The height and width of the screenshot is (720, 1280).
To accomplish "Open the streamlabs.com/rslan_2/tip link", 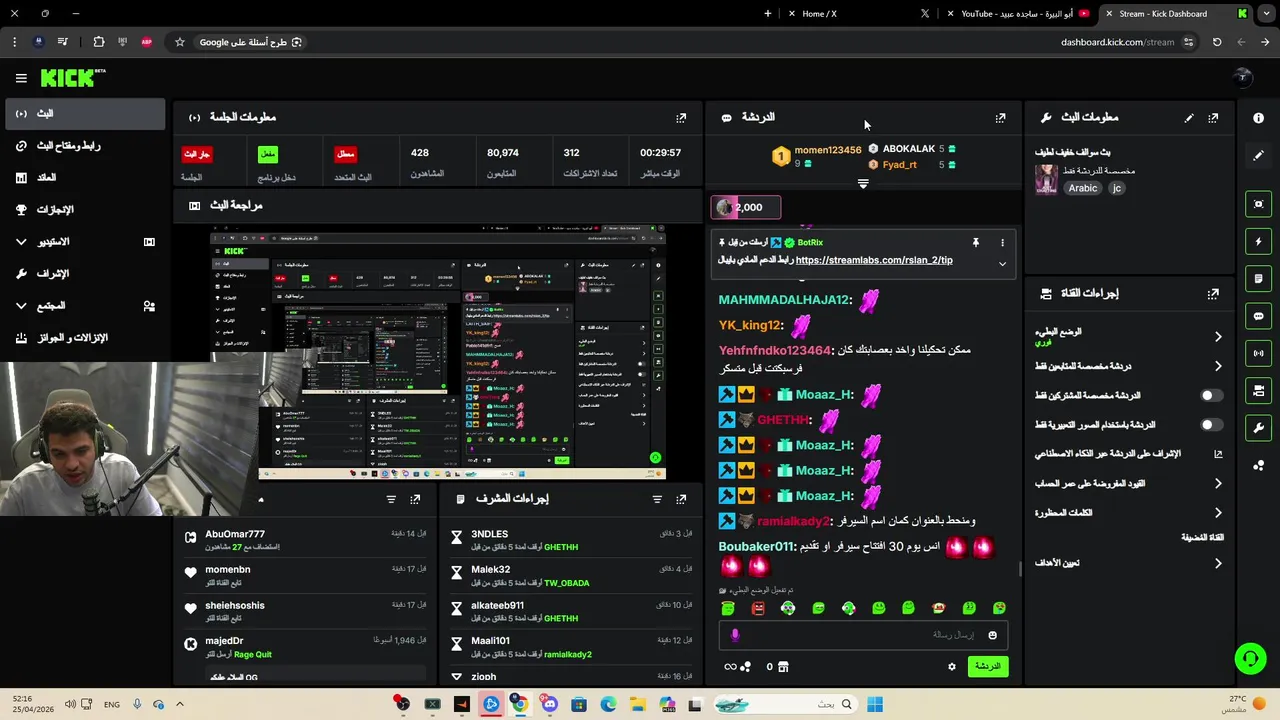I will point(874,260).
